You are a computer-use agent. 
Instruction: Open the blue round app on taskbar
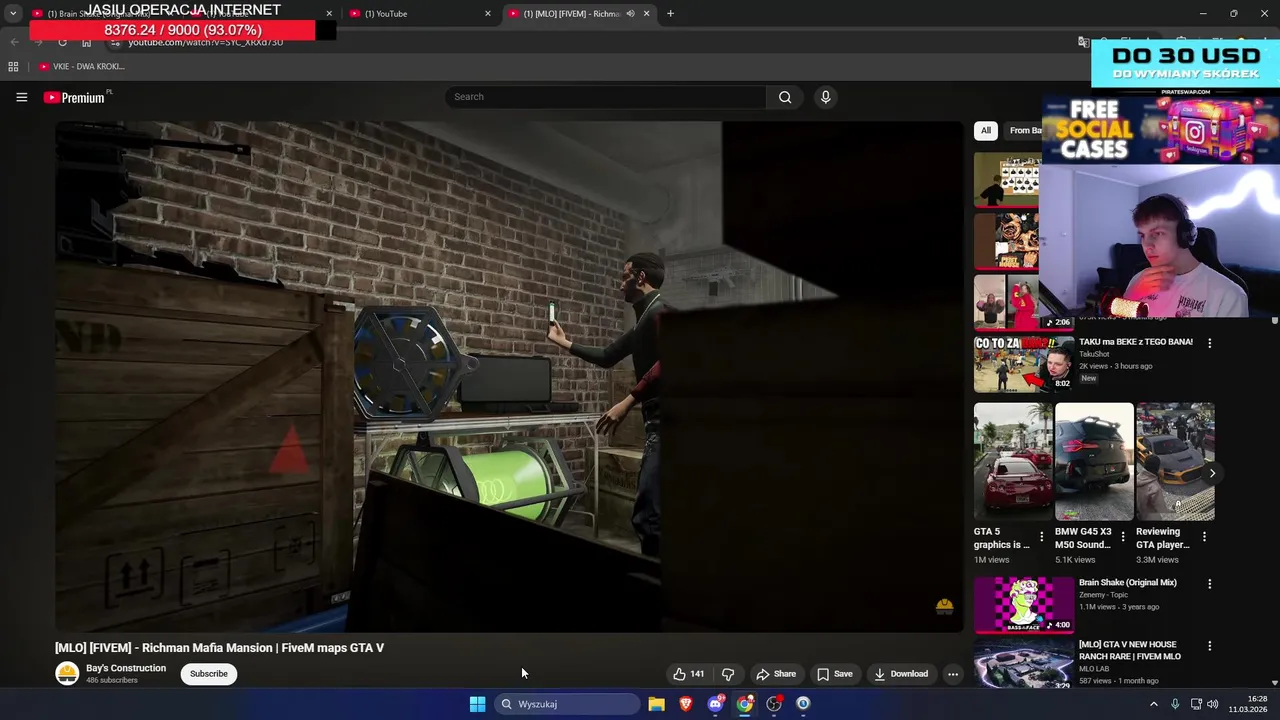tap(803, 704)
